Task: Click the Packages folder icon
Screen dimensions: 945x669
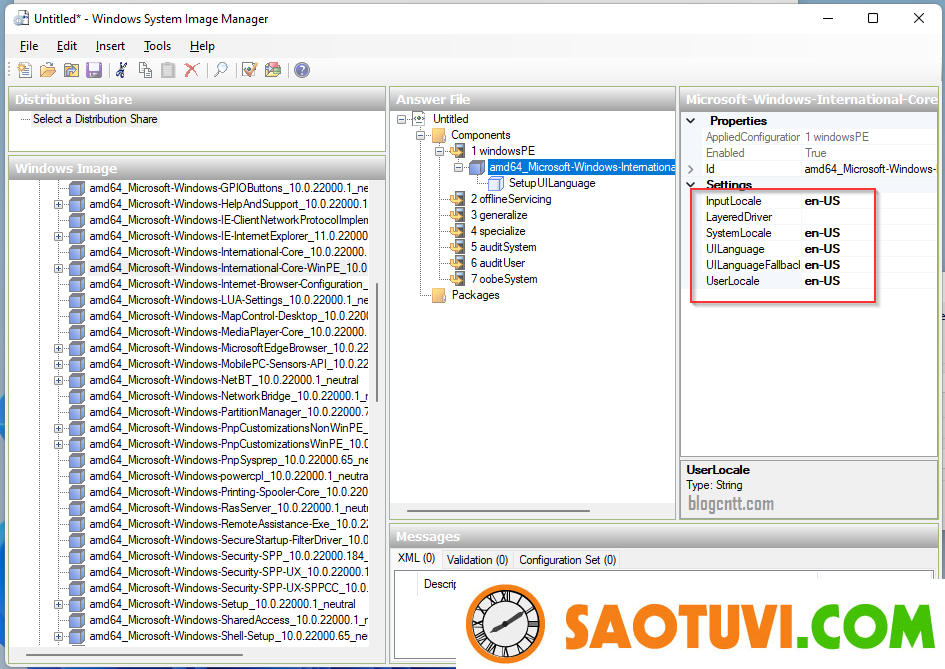Action: point(439,295)
